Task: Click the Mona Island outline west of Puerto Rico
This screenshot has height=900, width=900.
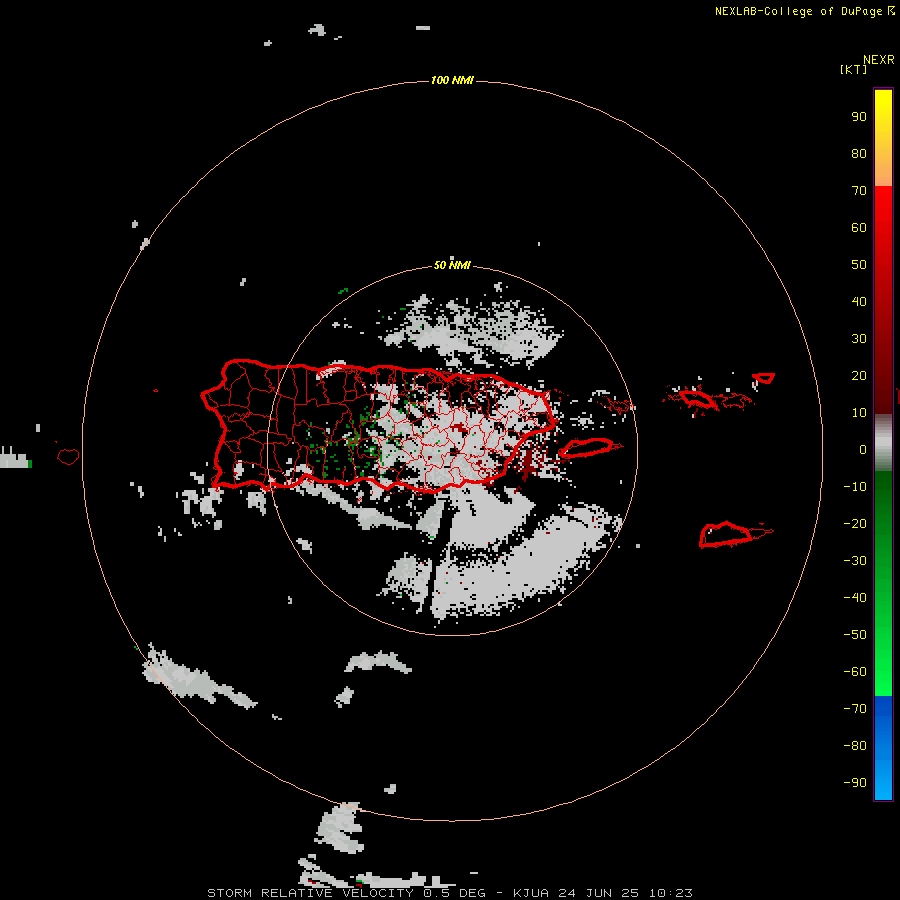Action: [68, 456]
